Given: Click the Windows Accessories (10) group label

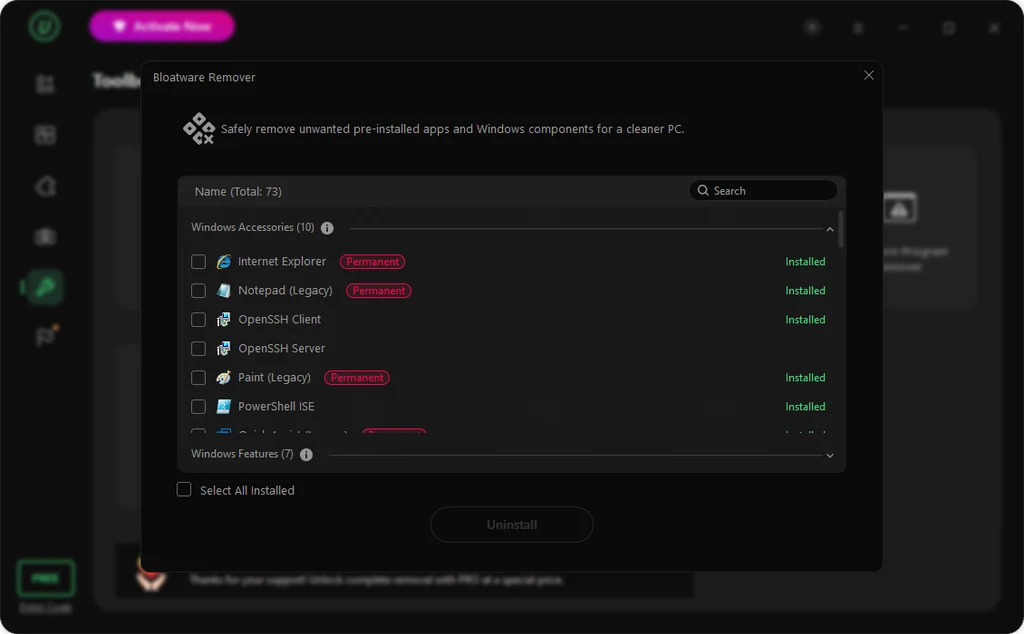Looking at the screenshot, I should point(253,227).
